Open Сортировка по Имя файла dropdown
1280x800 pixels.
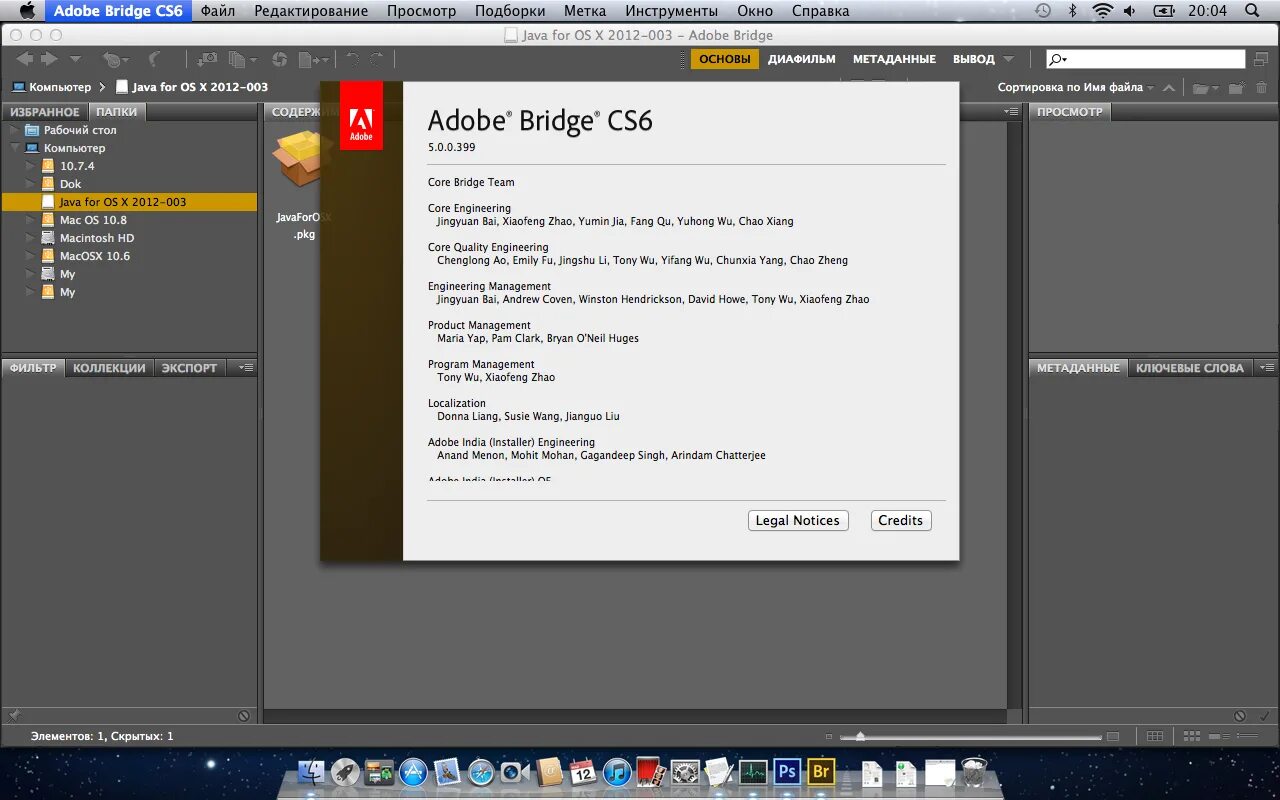(1076, 87)
